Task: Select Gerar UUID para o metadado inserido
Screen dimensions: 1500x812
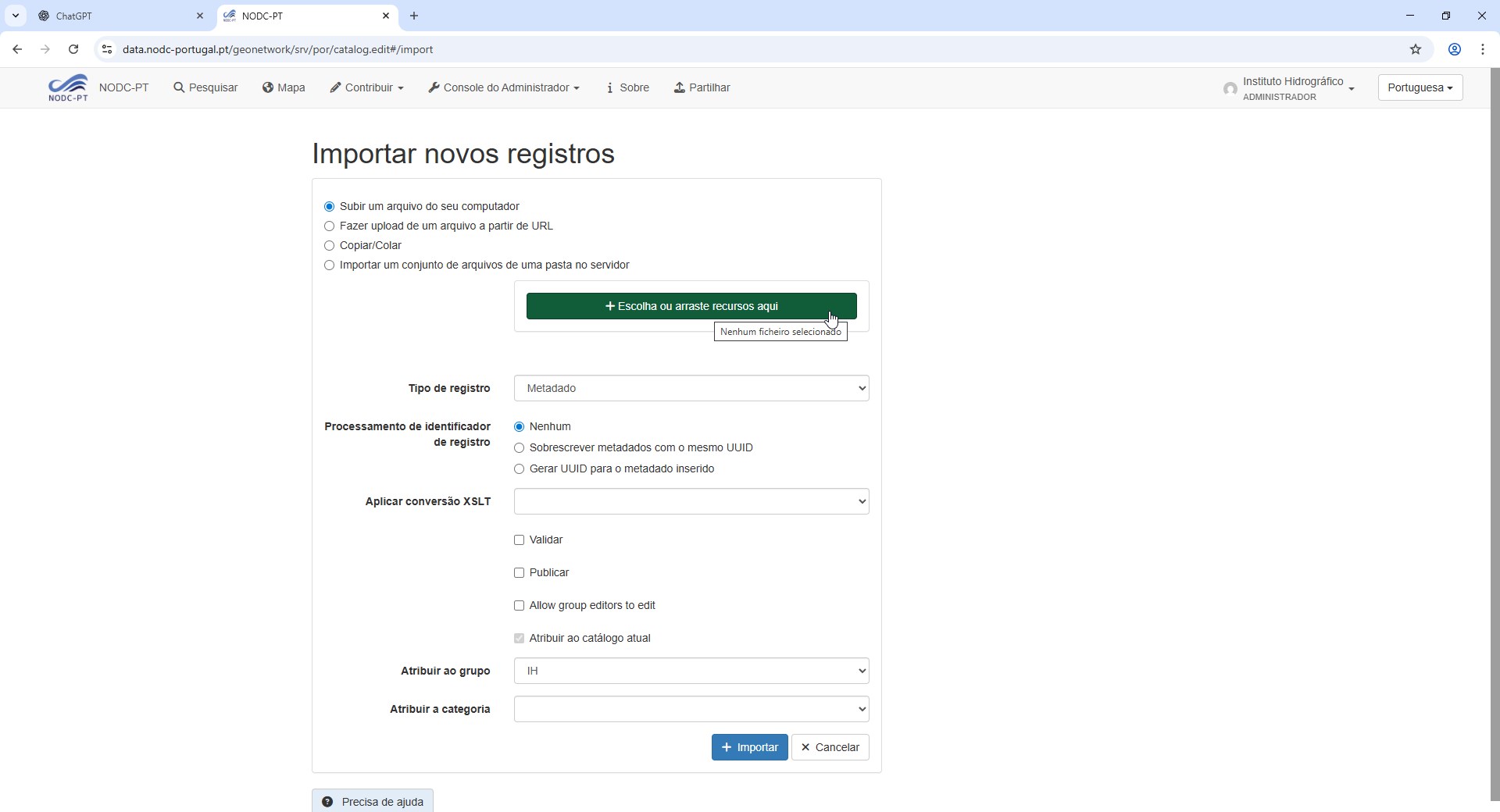Action: (519, 468)
